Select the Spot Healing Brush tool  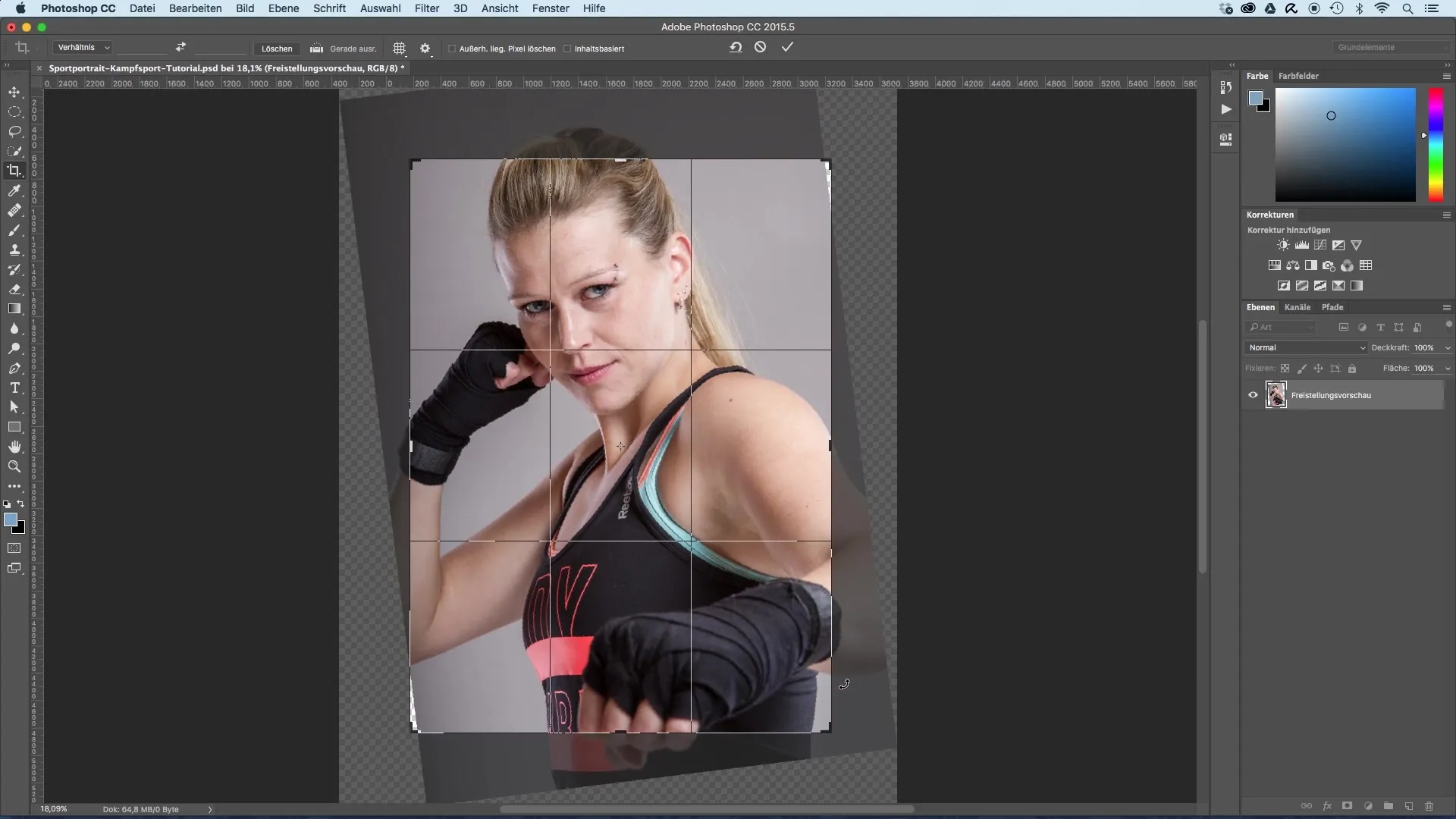[14, 210]
